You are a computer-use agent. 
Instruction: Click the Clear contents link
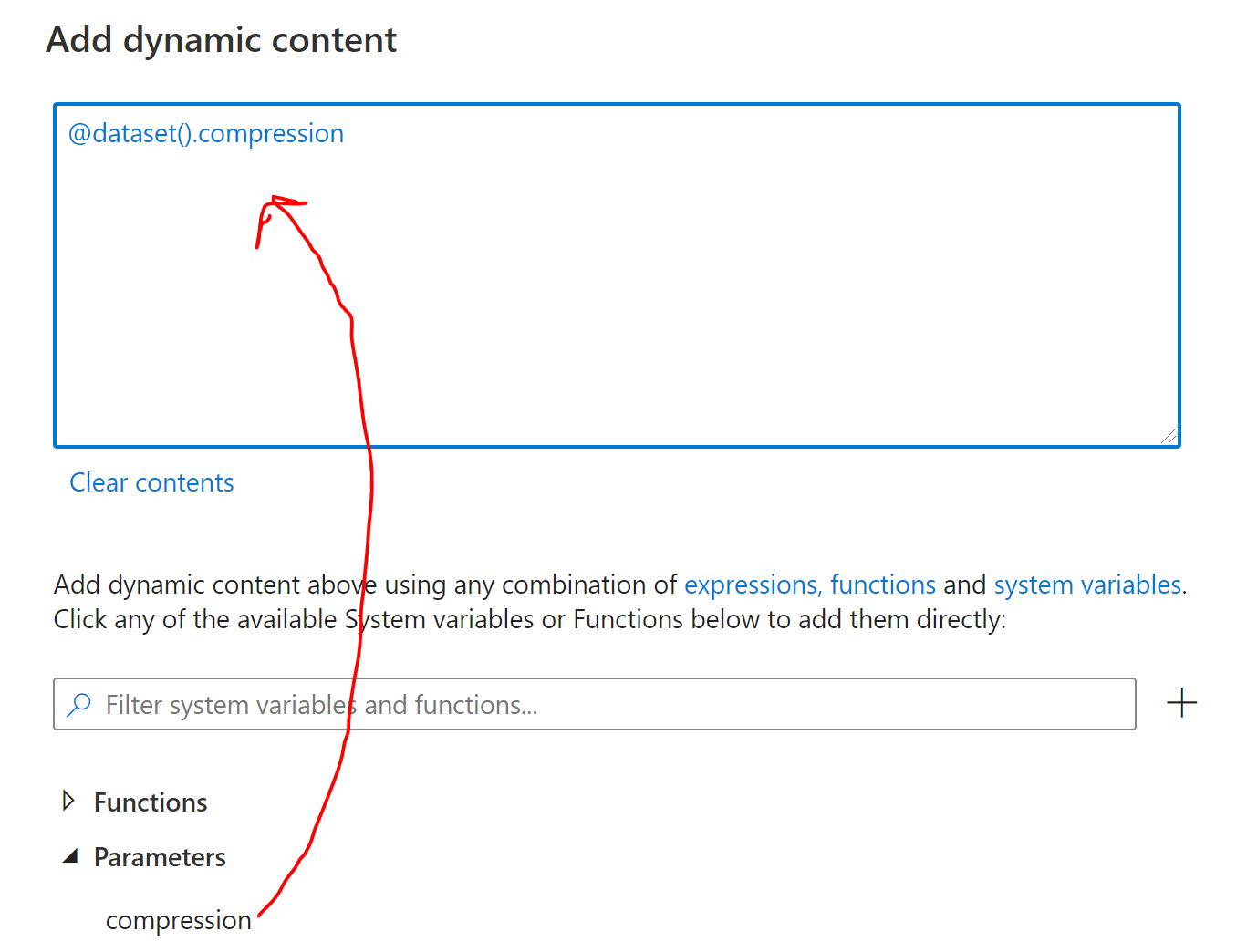(x=151, y=482)
